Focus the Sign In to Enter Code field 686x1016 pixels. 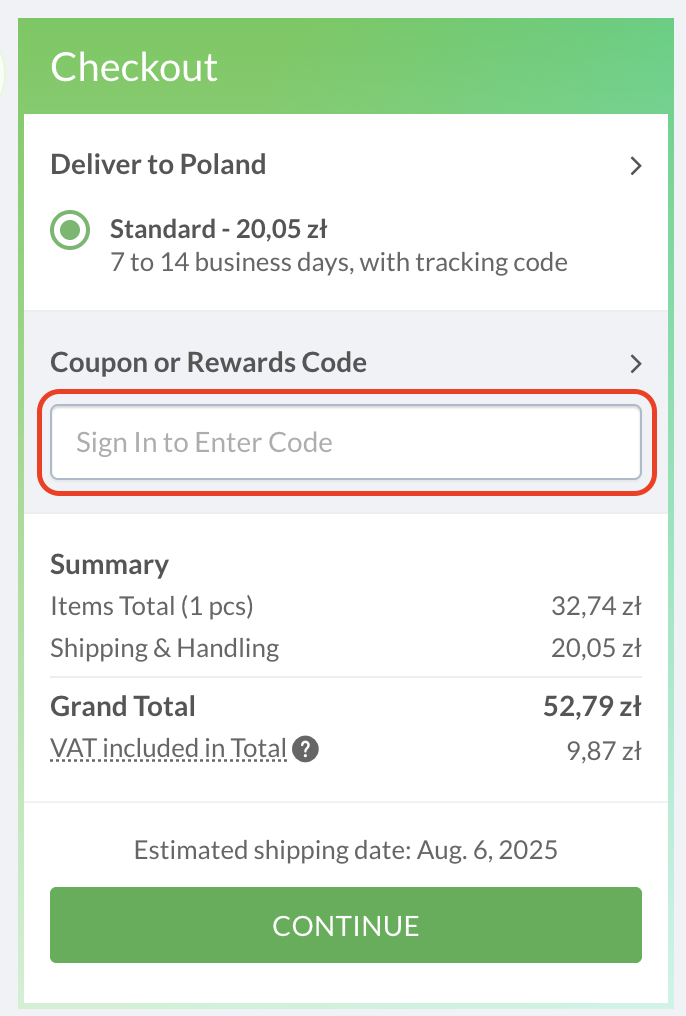(x=346, y=443)
